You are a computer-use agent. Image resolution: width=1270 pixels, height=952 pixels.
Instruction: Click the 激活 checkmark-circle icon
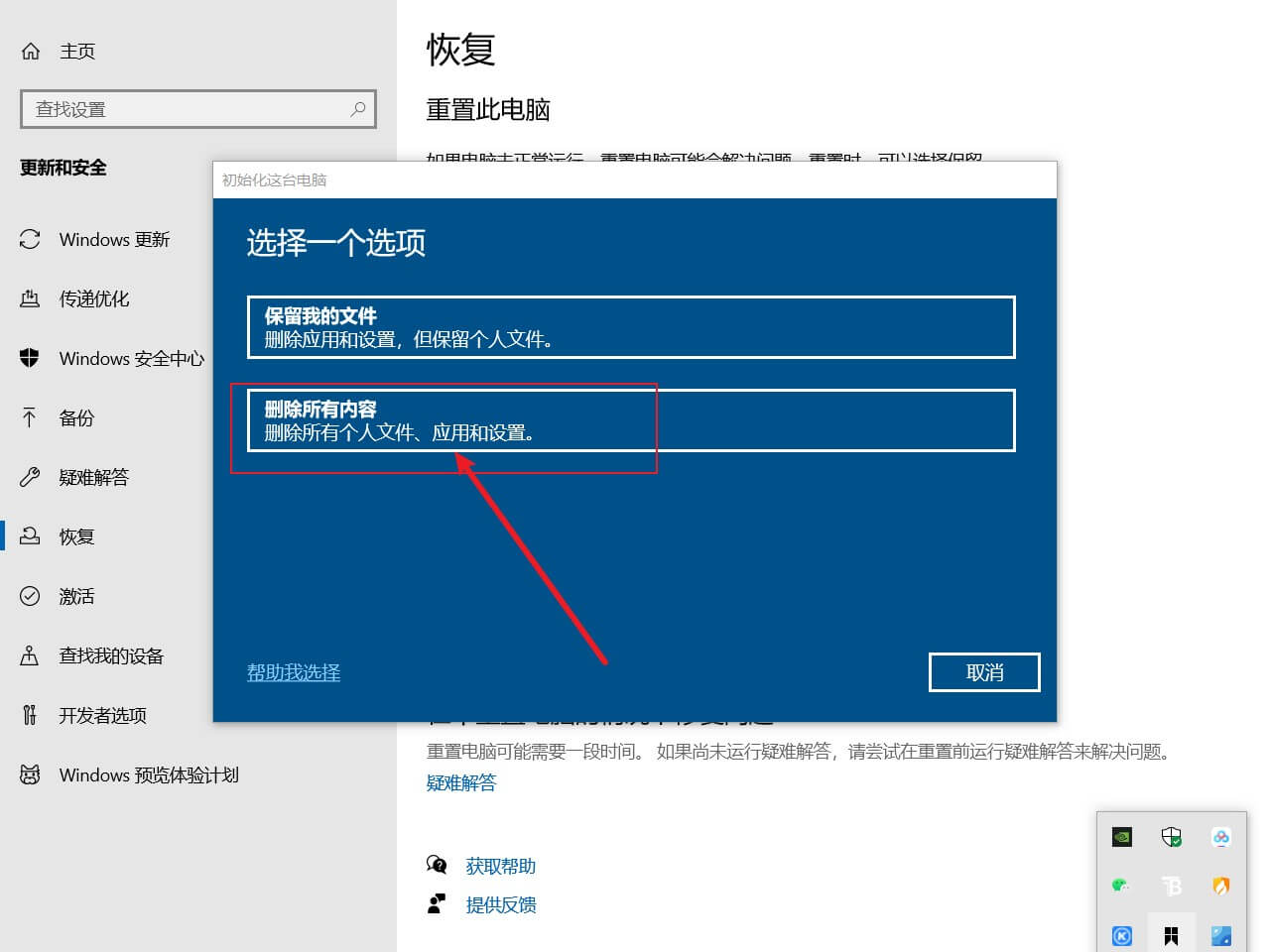click(x=30, y=596)
